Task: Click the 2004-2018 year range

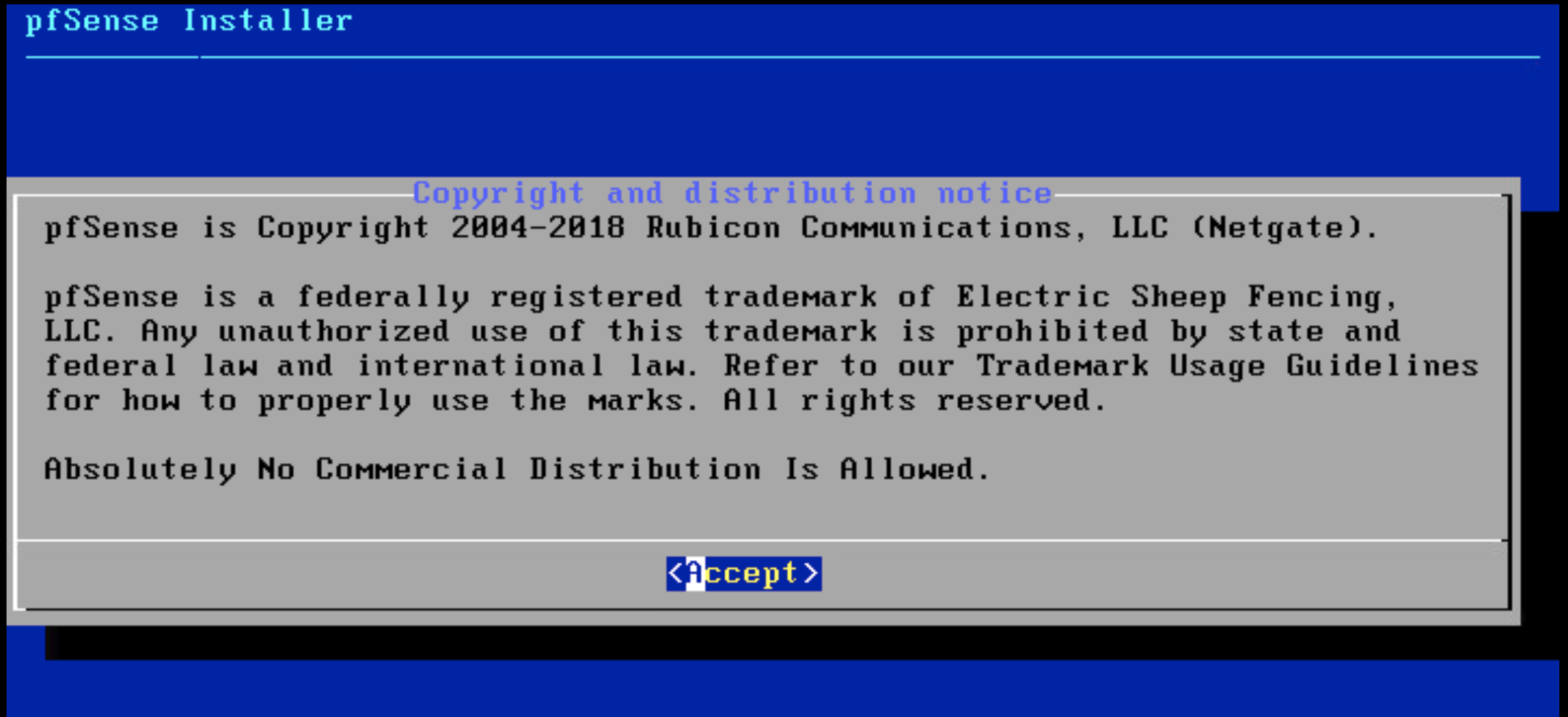Action: [x=538, y=228]
